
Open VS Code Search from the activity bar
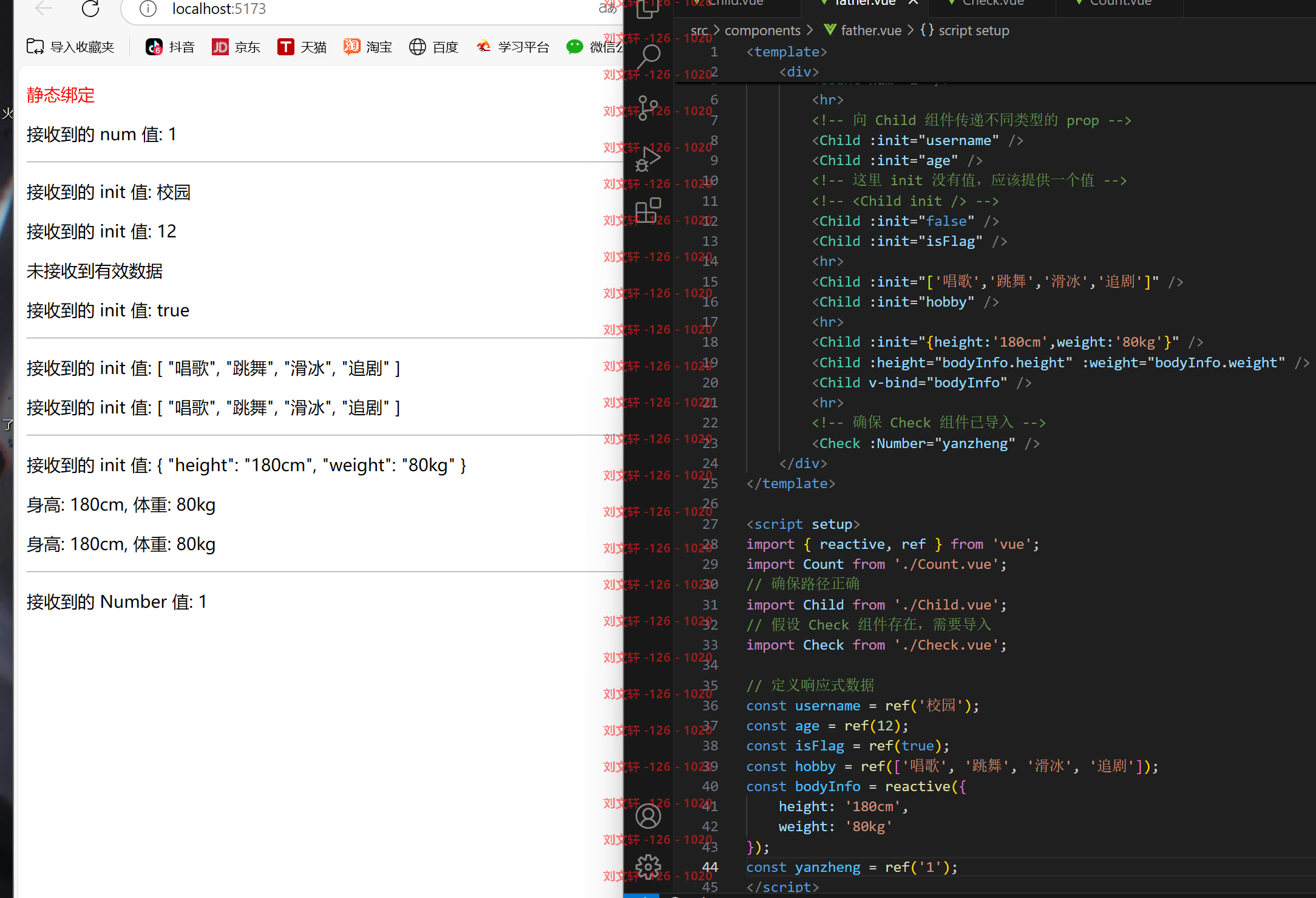pyautogui.click(x=648, y=56)
